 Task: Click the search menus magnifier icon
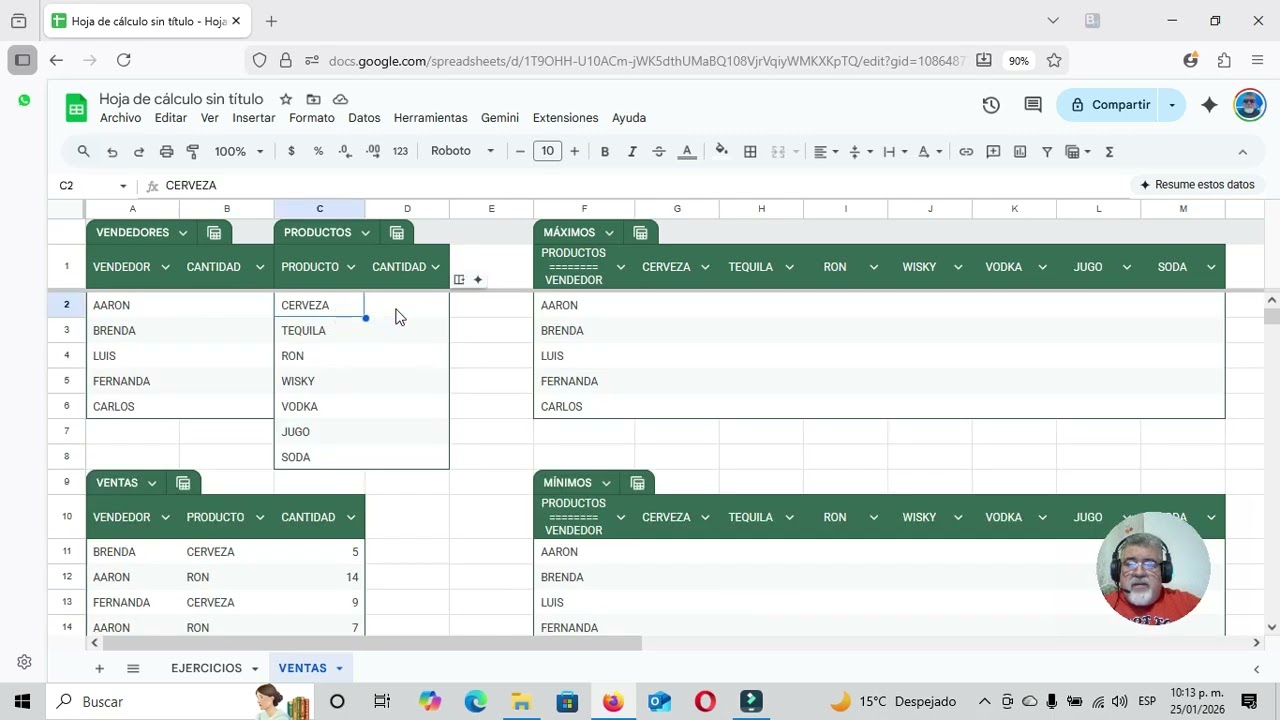(84, 152)
